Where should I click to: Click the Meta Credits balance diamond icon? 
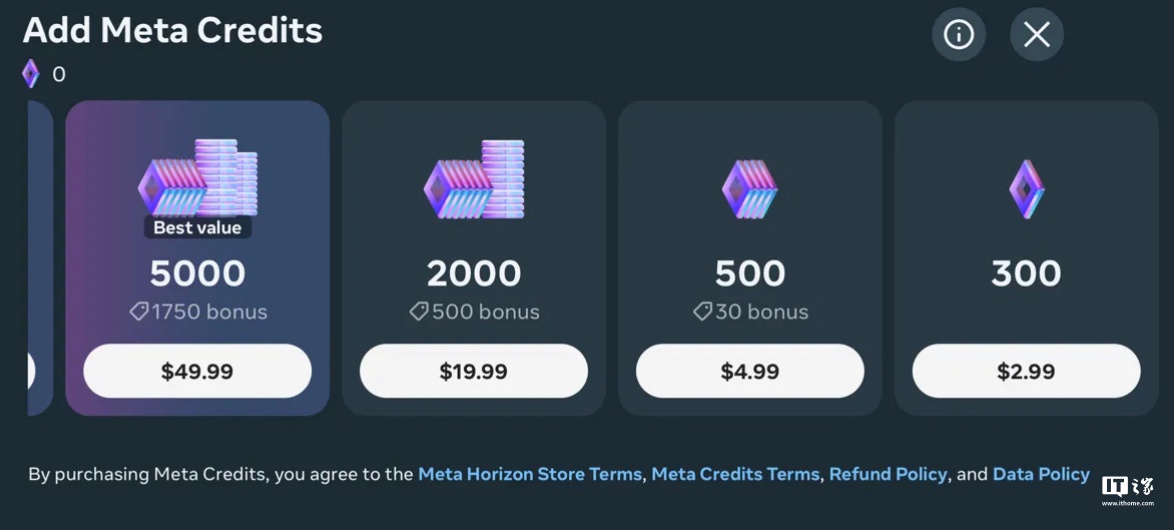coord(31,74)
